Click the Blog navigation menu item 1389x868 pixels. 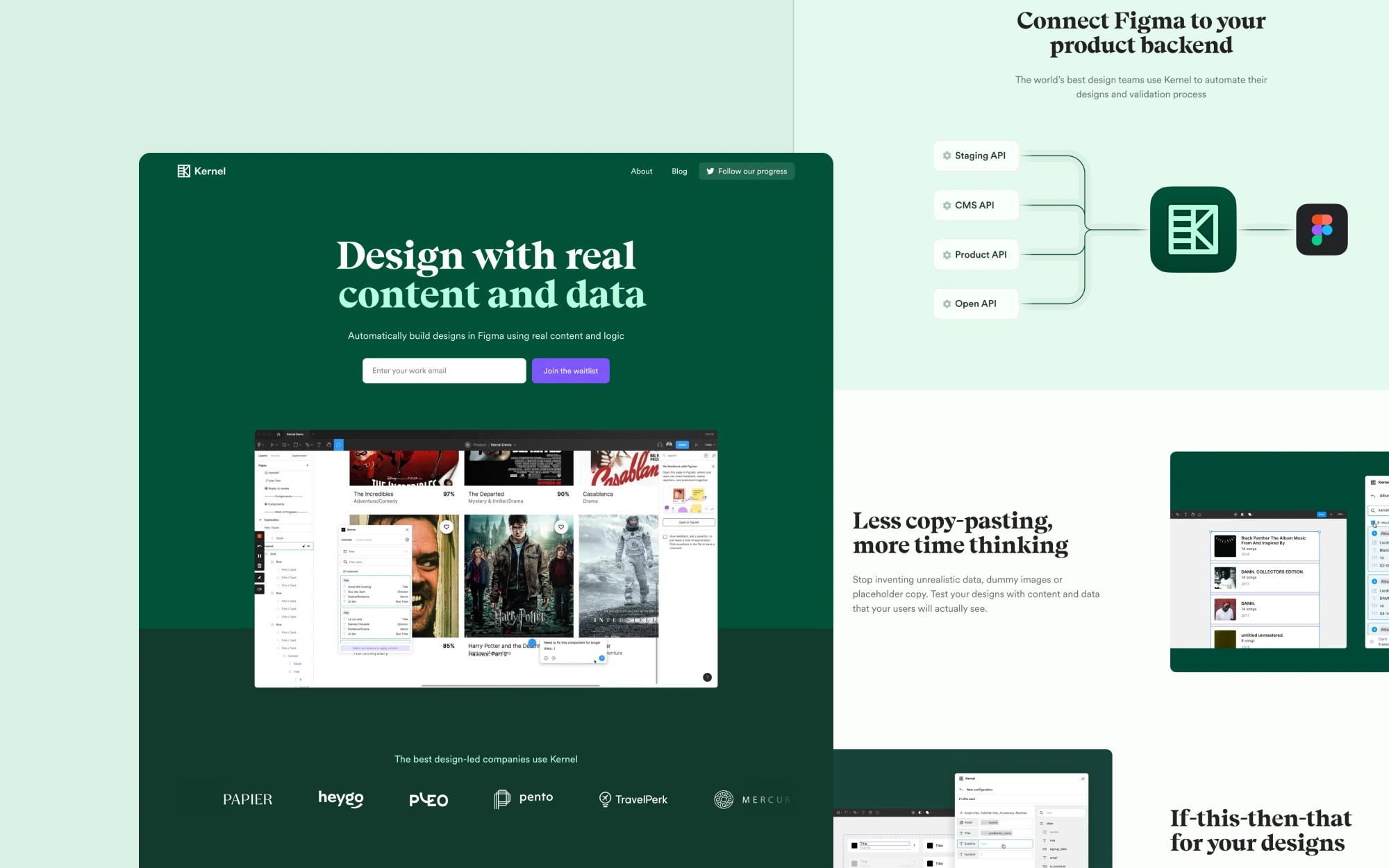coord(679,171)
